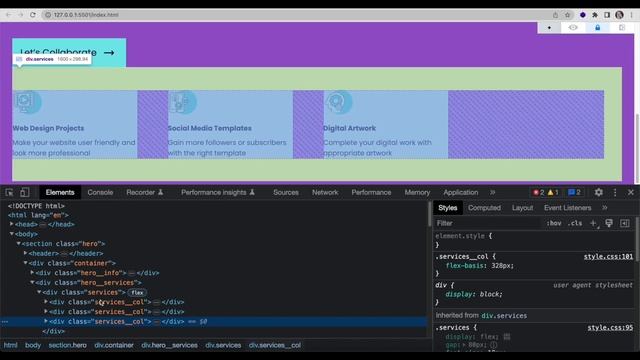Select the Styles sidebar tab
The image size is (640, 360).
[448, 208]
